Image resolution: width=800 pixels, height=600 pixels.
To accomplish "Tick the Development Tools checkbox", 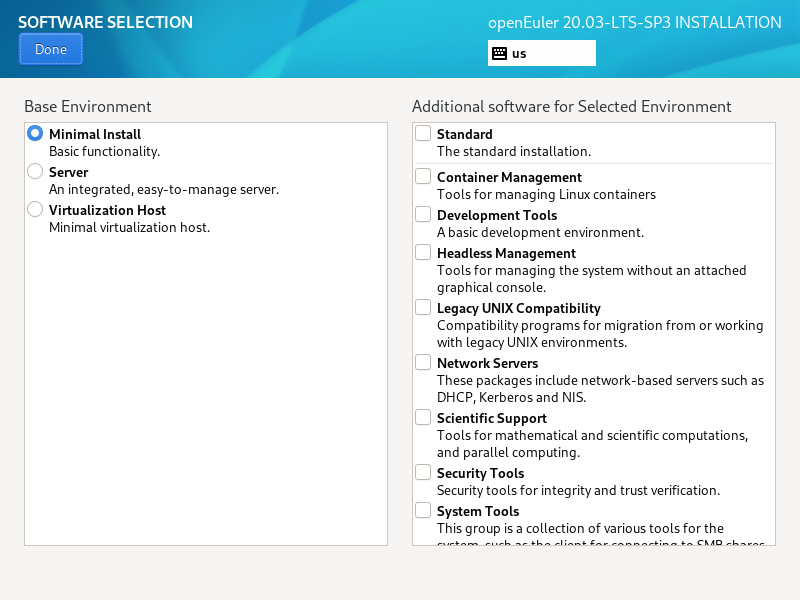I will click(x=423, y=214).
